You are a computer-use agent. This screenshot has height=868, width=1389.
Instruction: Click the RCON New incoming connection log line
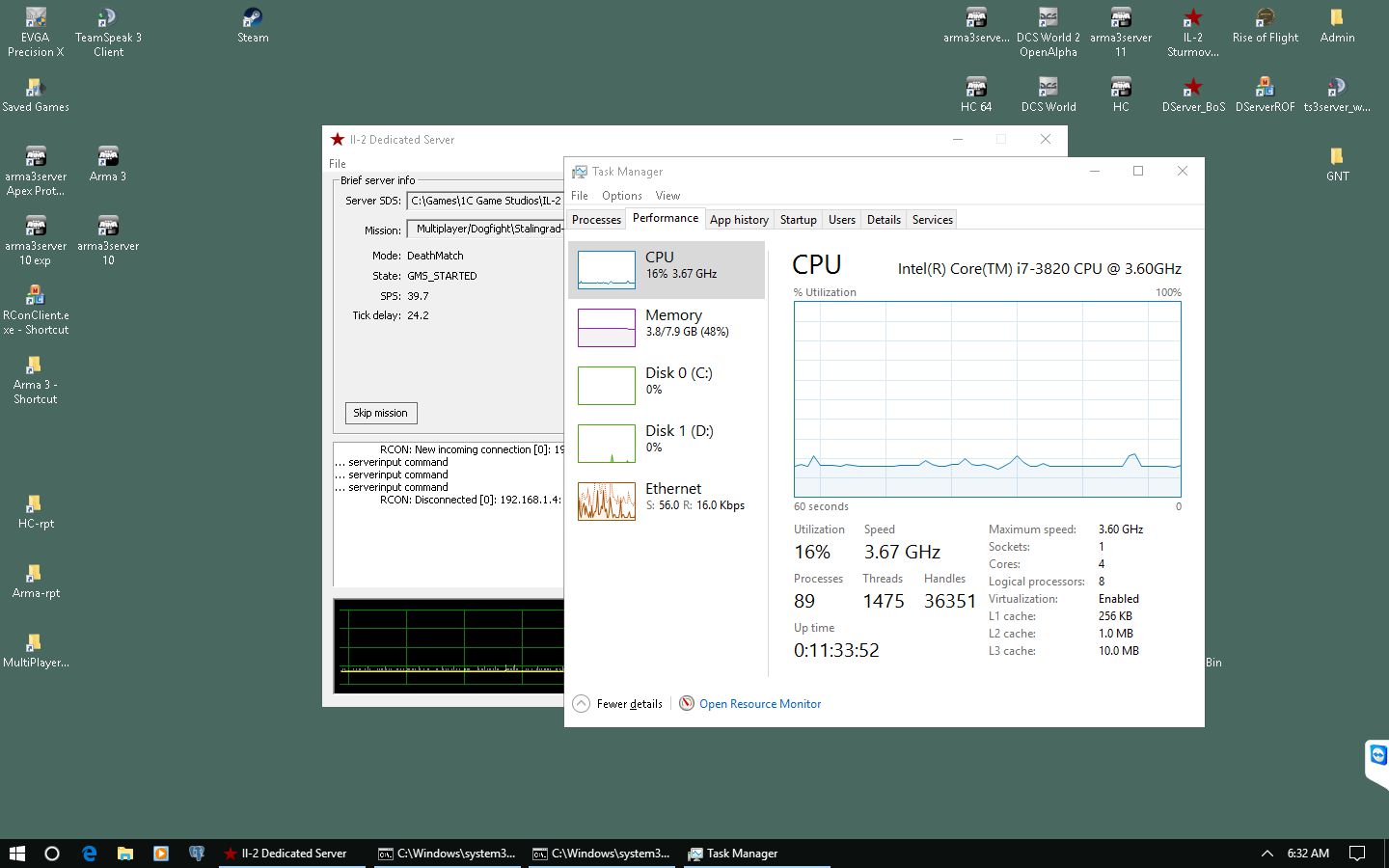pos(472,449)
